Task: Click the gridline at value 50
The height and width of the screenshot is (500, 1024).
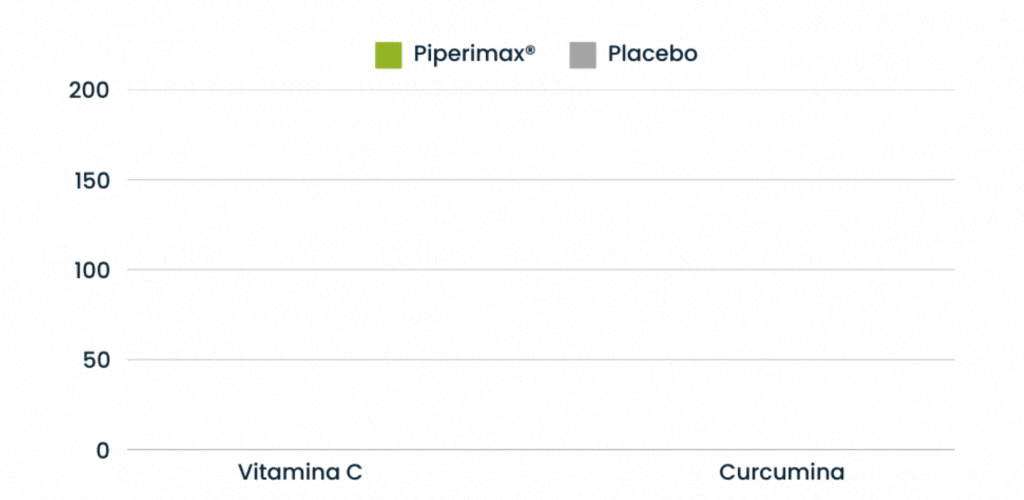Action: coord(540,360)
